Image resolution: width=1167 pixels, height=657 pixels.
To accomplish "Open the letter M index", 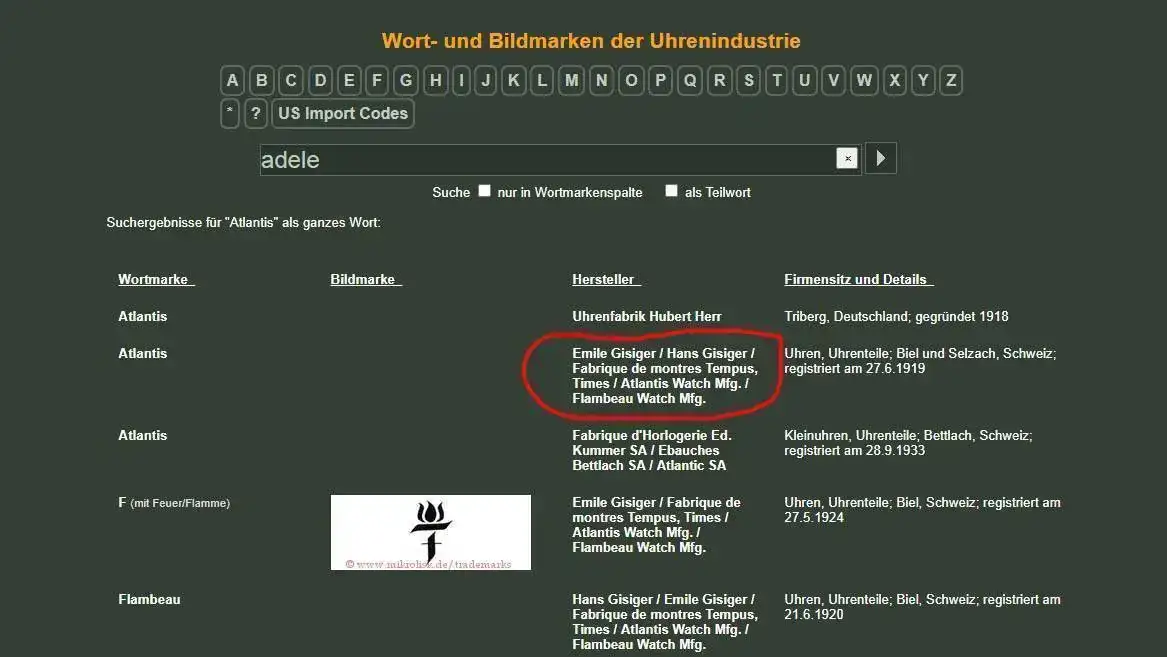I will pyautogui.click(x=572, y=80).
